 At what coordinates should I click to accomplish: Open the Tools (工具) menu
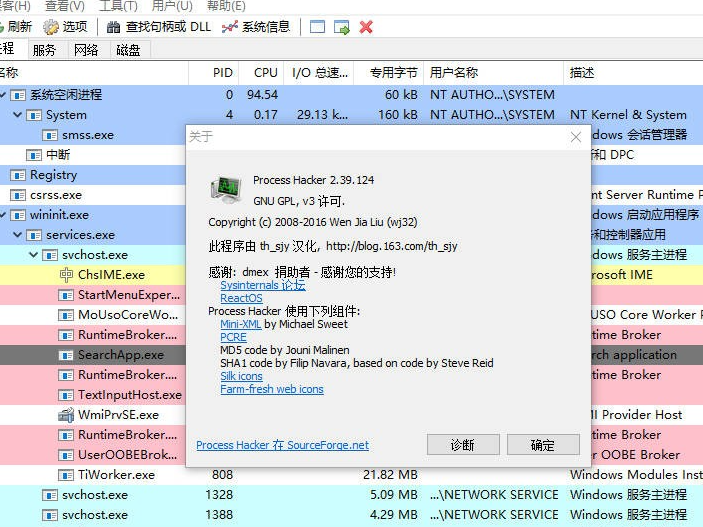[119, 6]
